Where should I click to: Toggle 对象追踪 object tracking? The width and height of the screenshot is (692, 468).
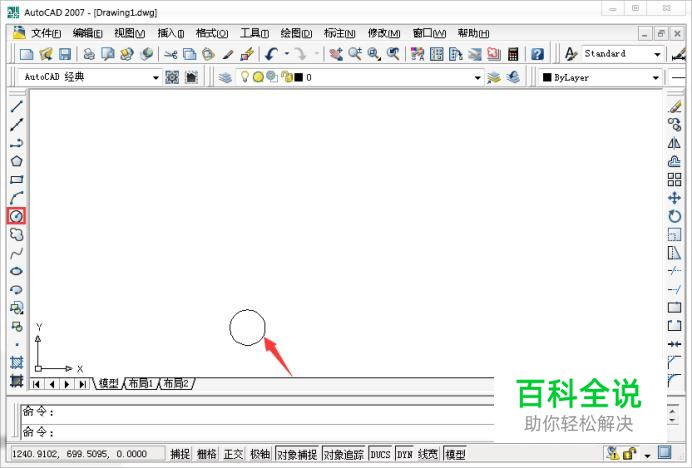pos(344,454)
